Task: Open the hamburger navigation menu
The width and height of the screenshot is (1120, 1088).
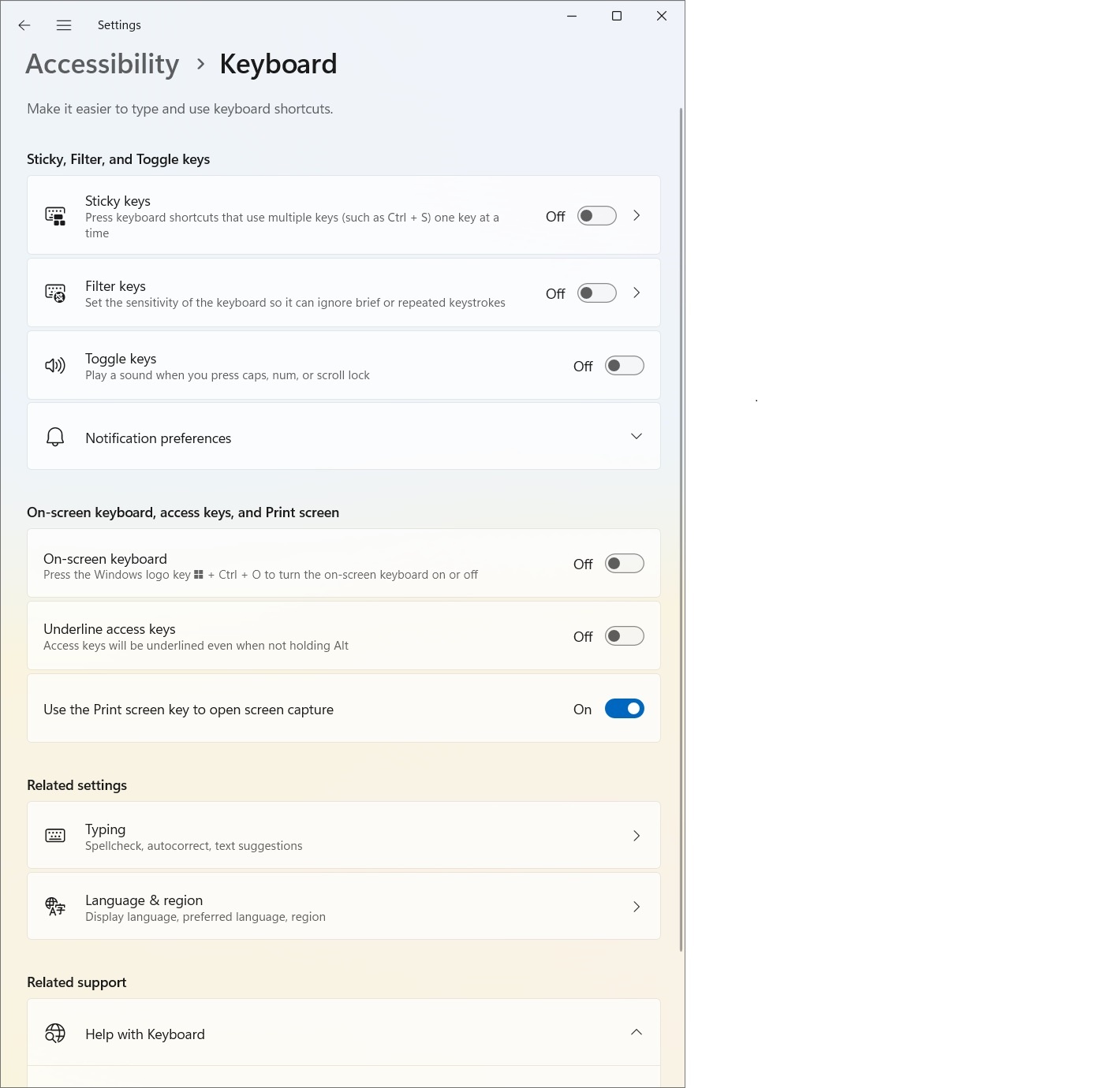Action: click(64, 25)
